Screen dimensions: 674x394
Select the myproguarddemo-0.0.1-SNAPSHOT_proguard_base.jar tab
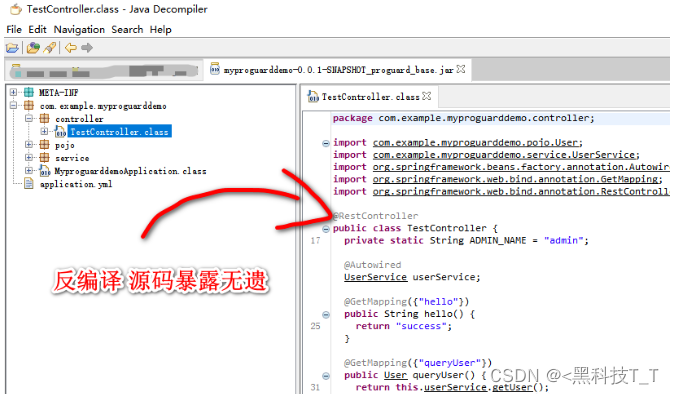pos(337,70)
